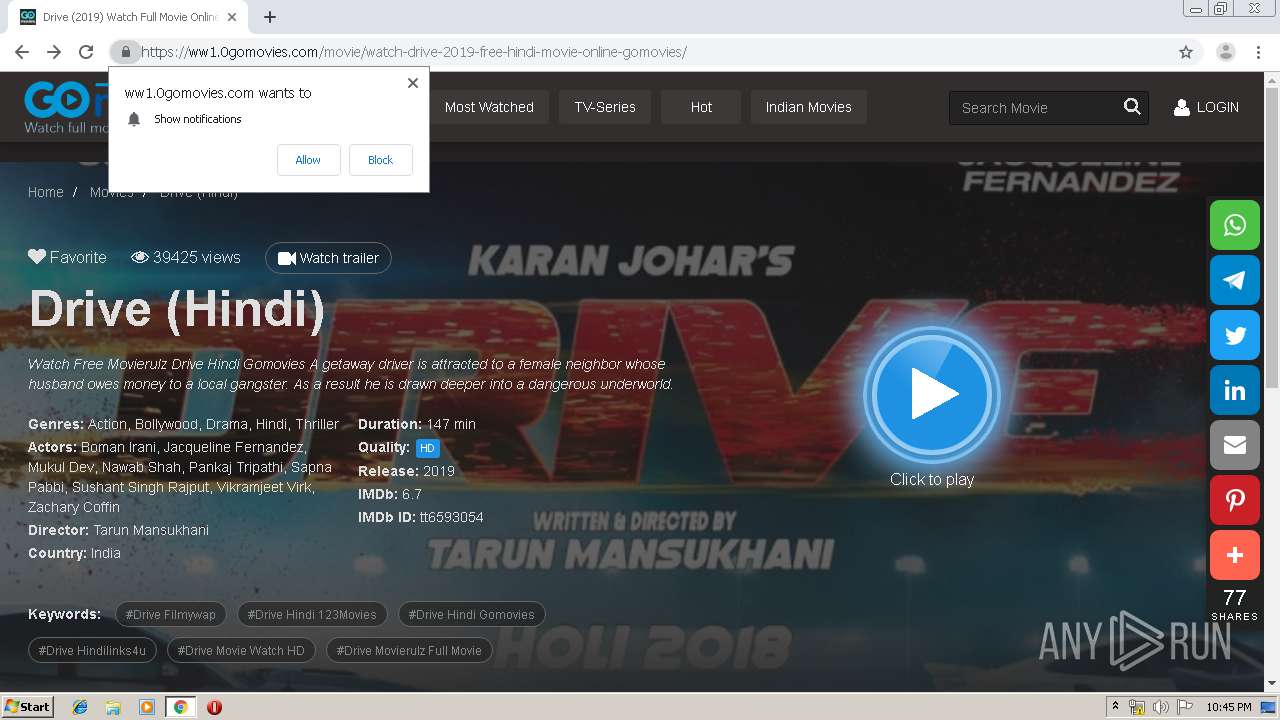Screen dimensions: 1280x720
Task: Show hidden system tray icons
Action: 1115,707
